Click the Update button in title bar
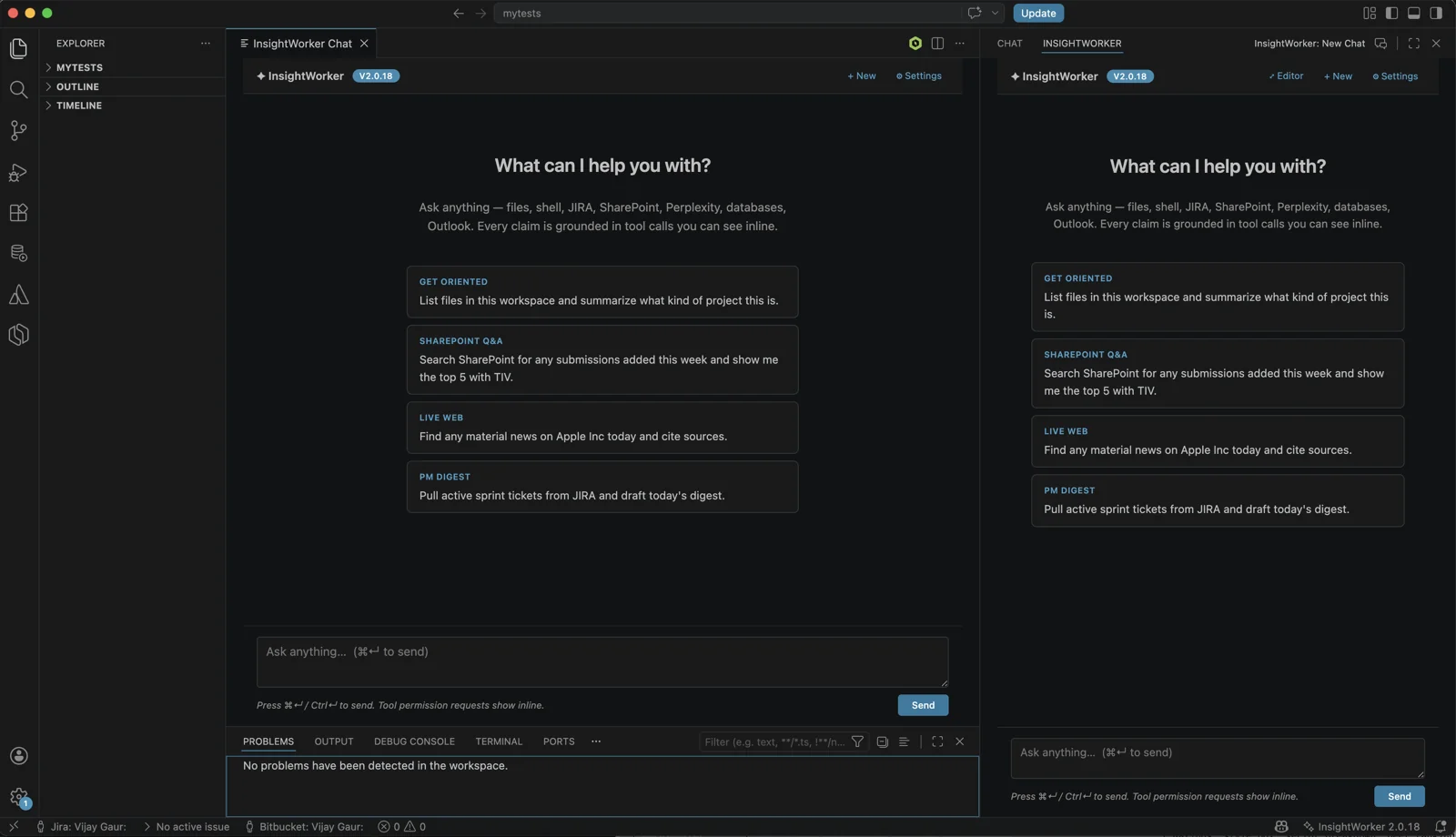The image size is (1456, 837). (x=1038, y=13)
